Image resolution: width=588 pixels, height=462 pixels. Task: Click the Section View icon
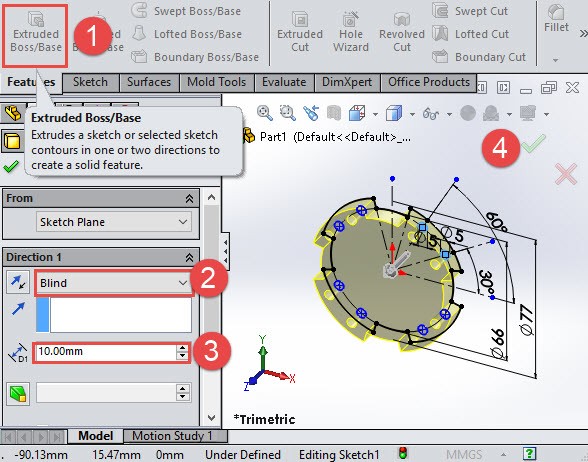click(x=334, y=113)
